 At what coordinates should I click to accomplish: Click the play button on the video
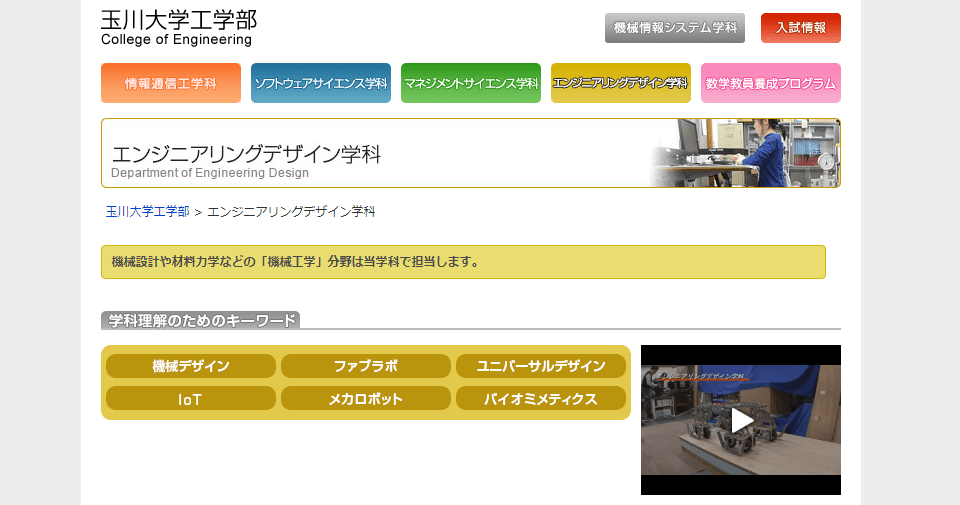click(741, 420)
